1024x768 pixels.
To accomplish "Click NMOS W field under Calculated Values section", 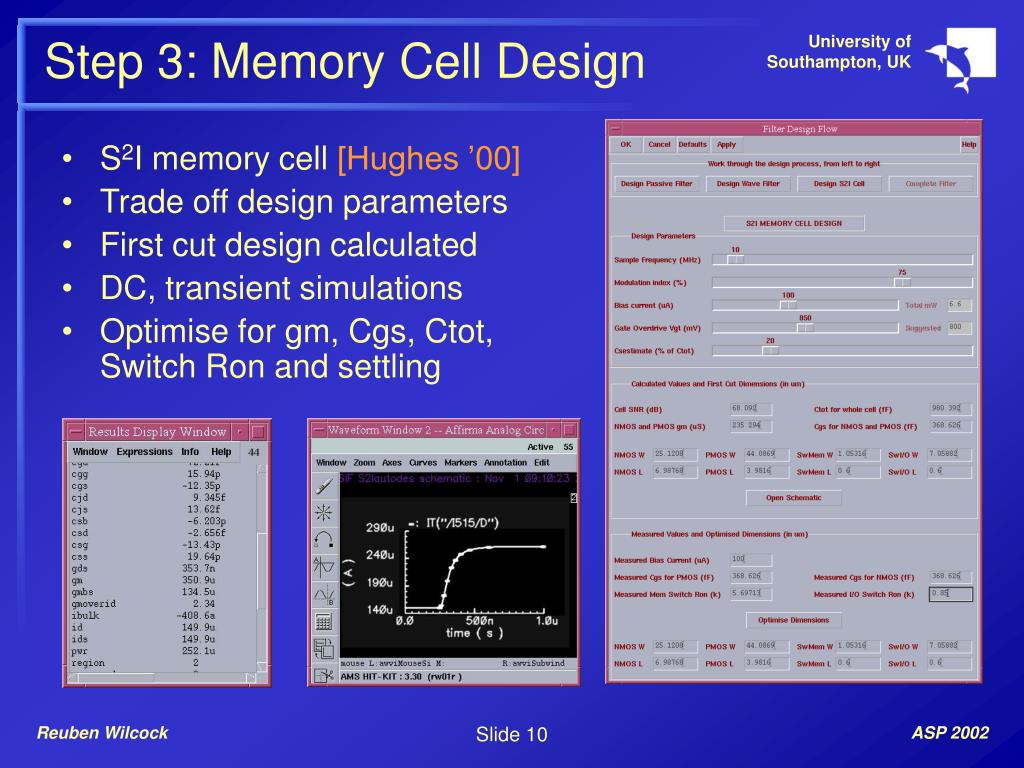I will click(x=675, y=454).
